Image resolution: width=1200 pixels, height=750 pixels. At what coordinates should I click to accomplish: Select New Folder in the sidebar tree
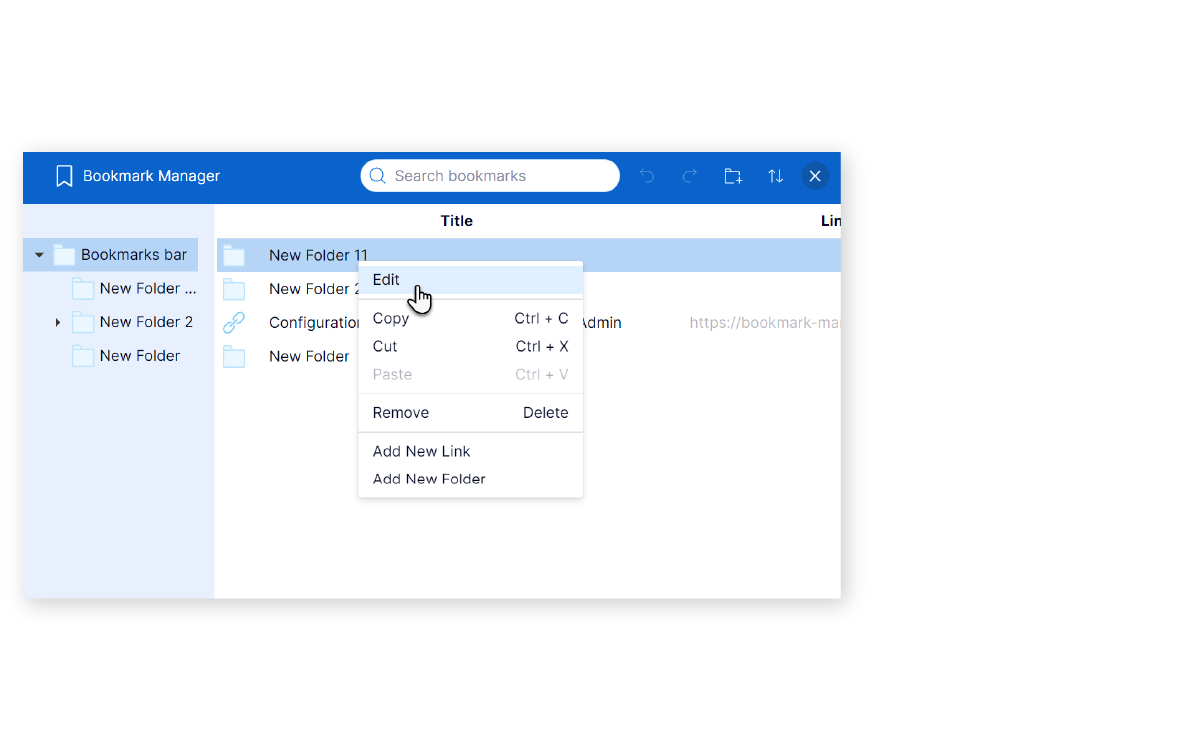click(139, 356)
